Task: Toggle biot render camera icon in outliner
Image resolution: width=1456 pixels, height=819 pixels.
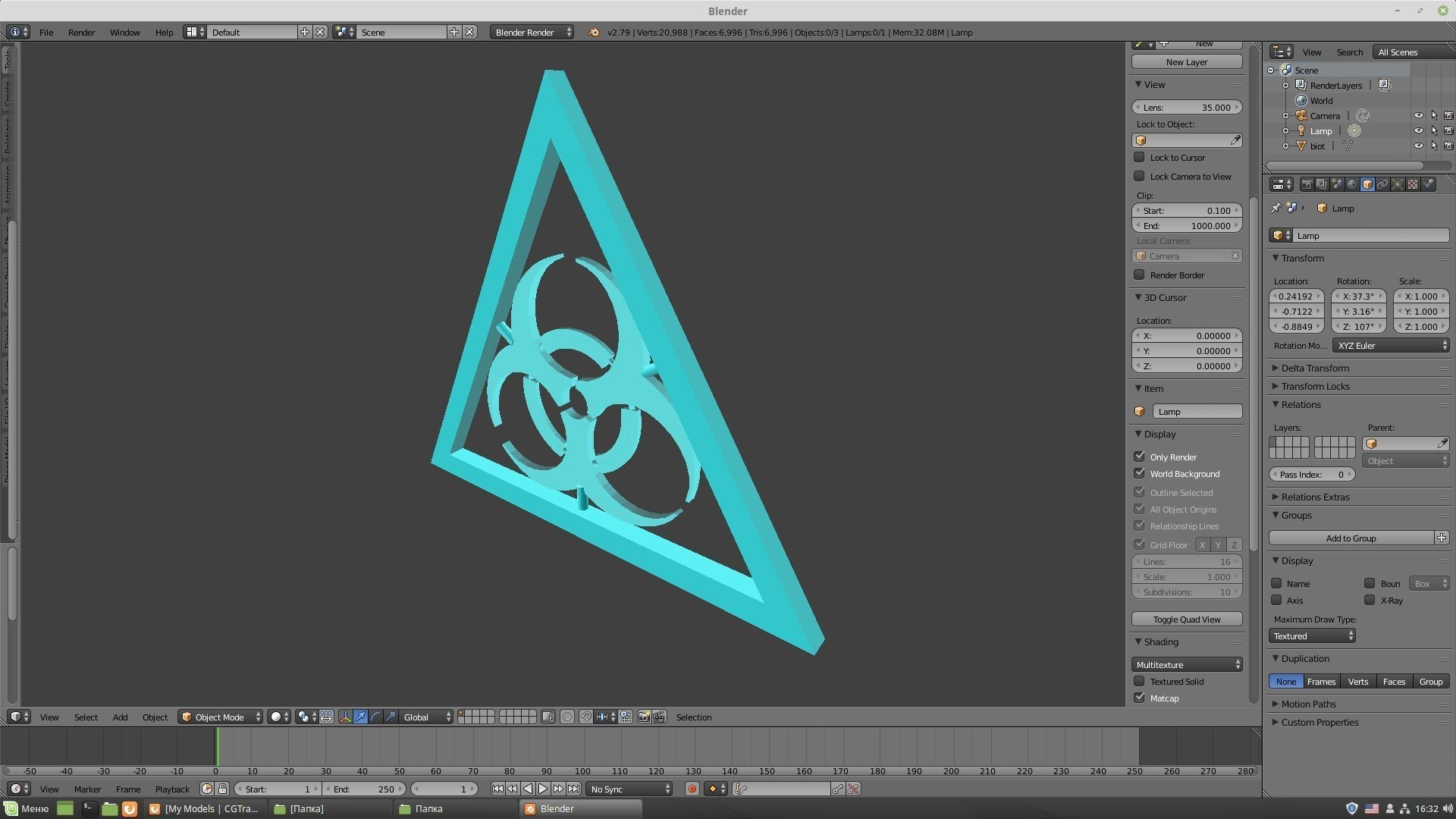Action: (x=1448, y=146)
